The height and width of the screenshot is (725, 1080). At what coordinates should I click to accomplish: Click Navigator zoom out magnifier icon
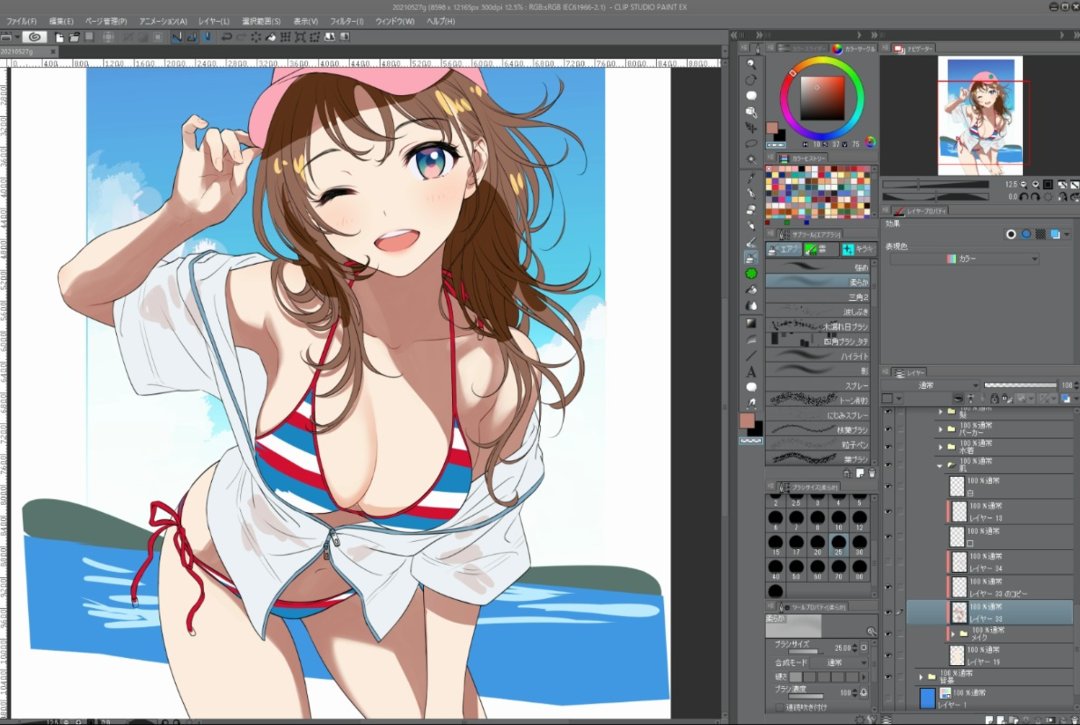[x=1024, y=185]
